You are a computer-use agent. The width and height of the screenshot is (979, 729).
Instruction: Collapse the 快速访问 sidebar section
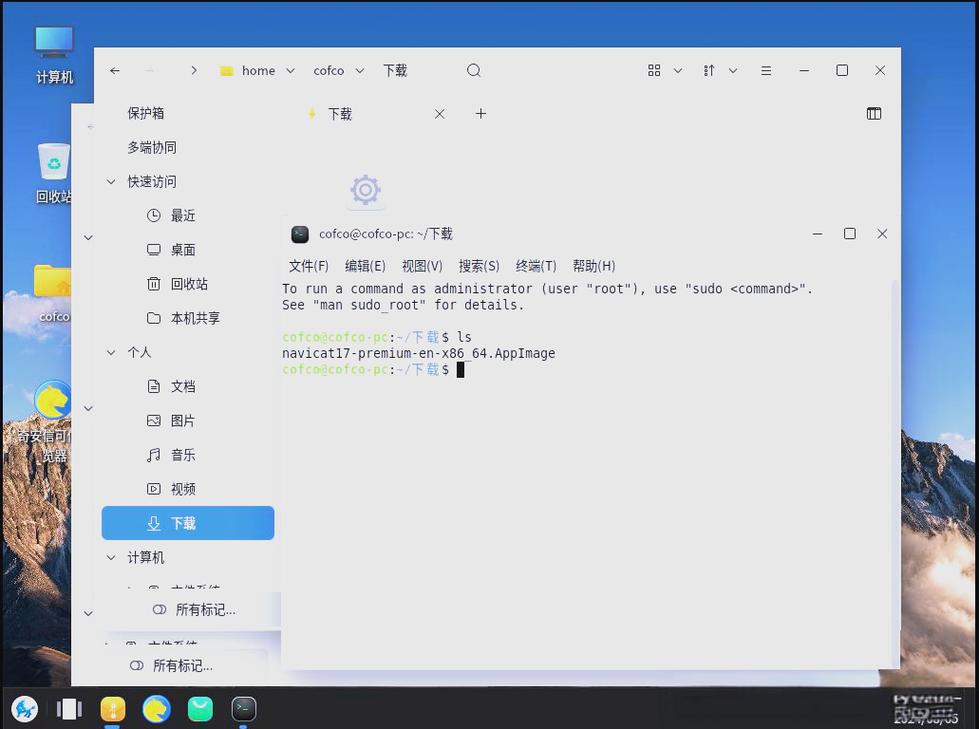point(110,181)
